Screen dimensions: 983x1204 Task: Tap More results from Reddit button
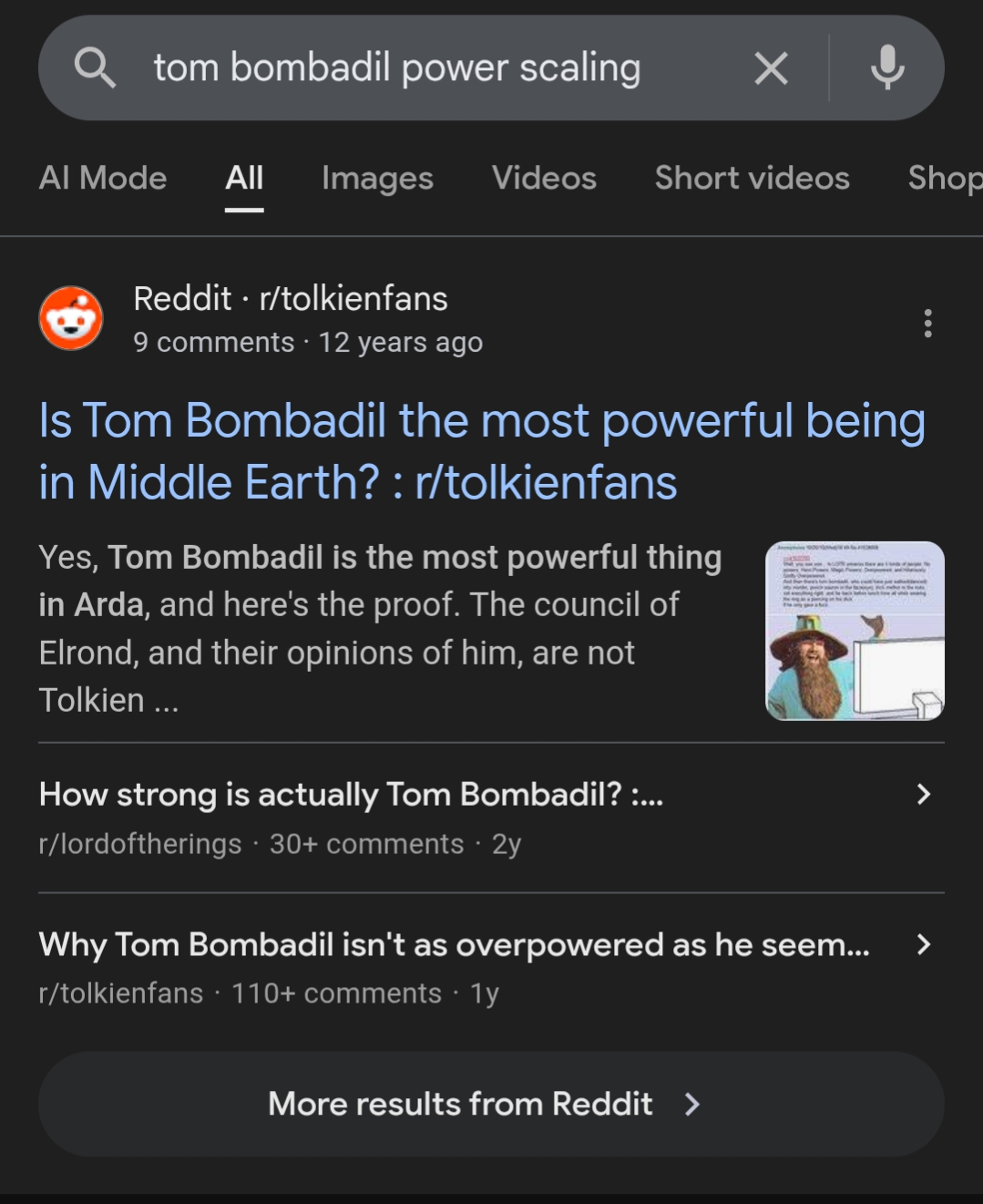460,1105
